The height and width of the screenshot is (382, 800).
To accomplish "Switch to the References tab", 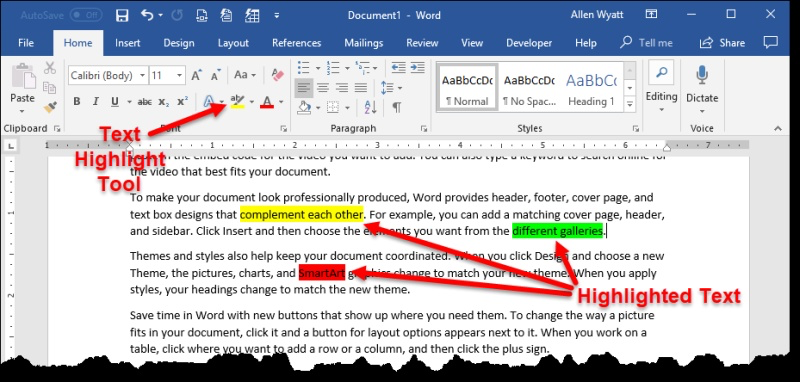I will pos(296,43).
